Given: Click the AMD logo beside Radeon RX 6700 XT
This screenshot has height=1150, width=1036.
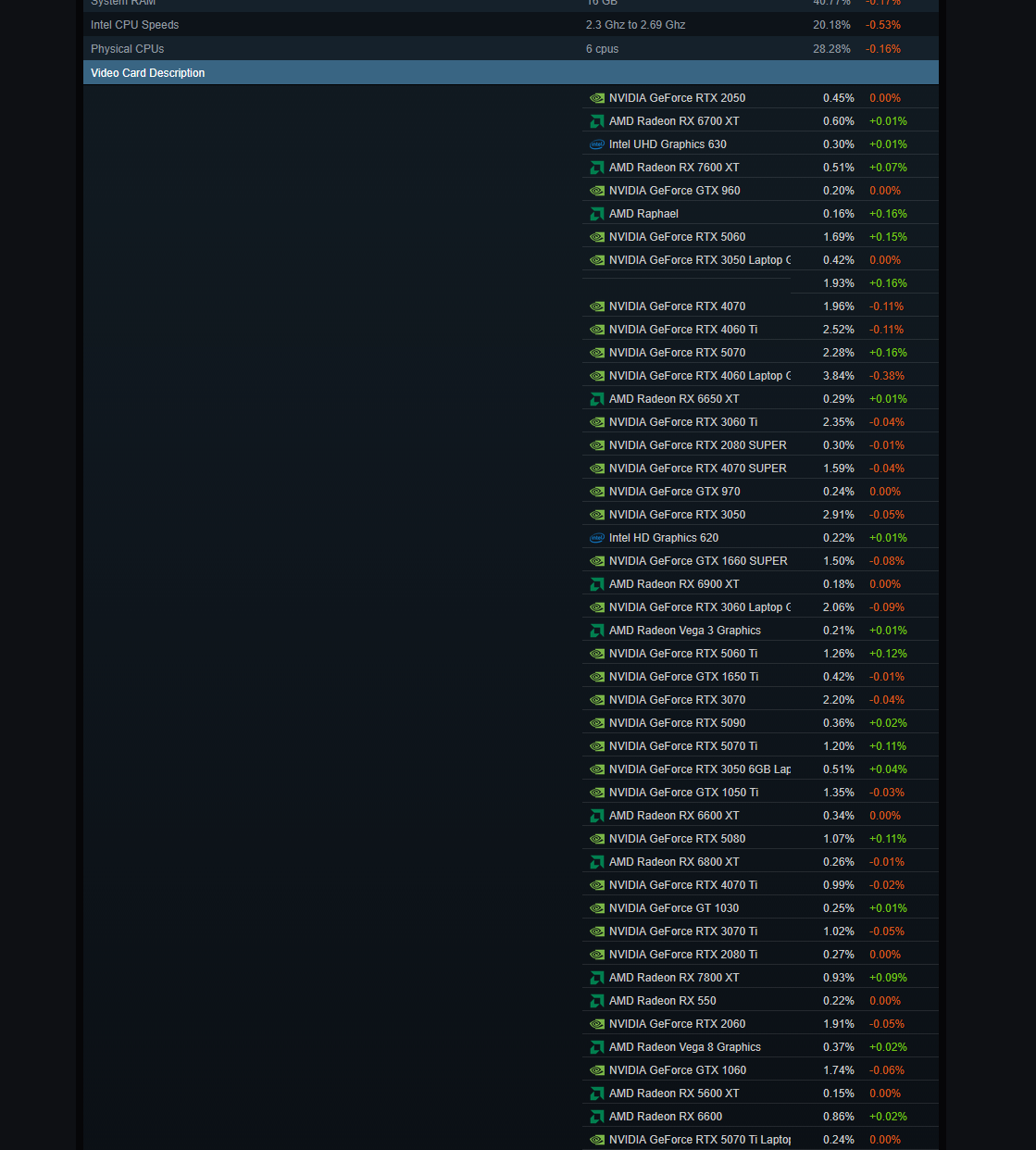Looking at the screenshot, I should (597, 121).
